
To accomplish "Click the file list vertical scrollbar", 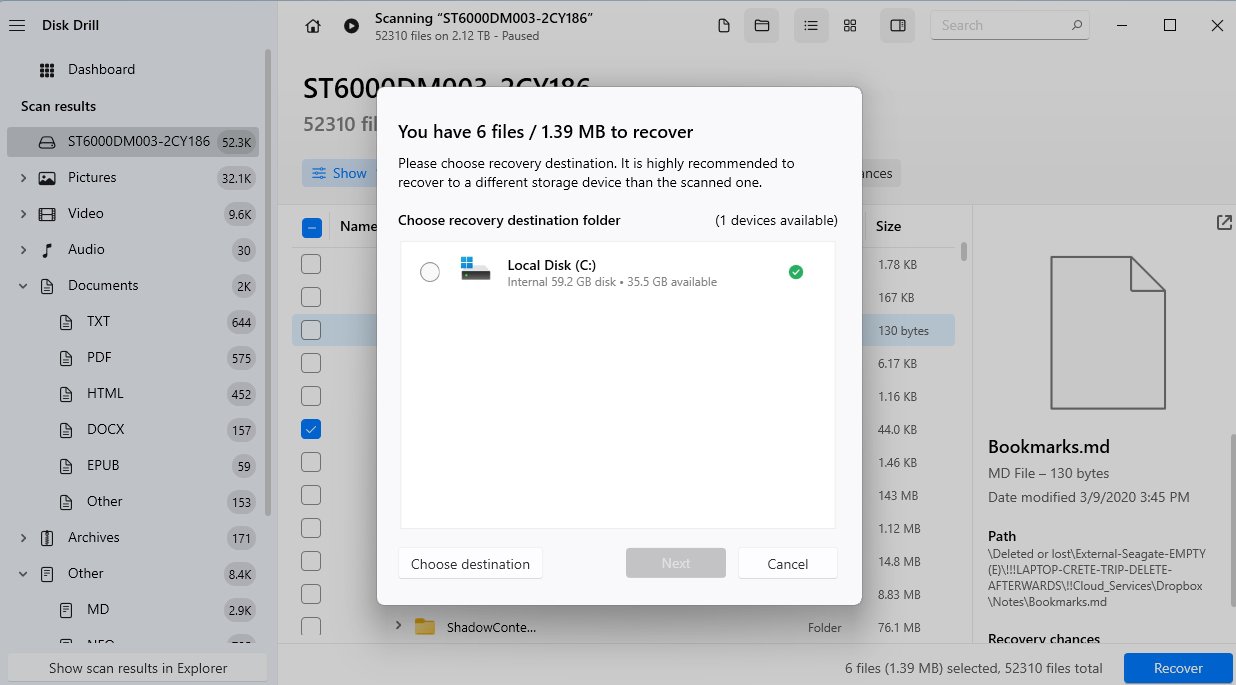I will (x=964, y=251).
